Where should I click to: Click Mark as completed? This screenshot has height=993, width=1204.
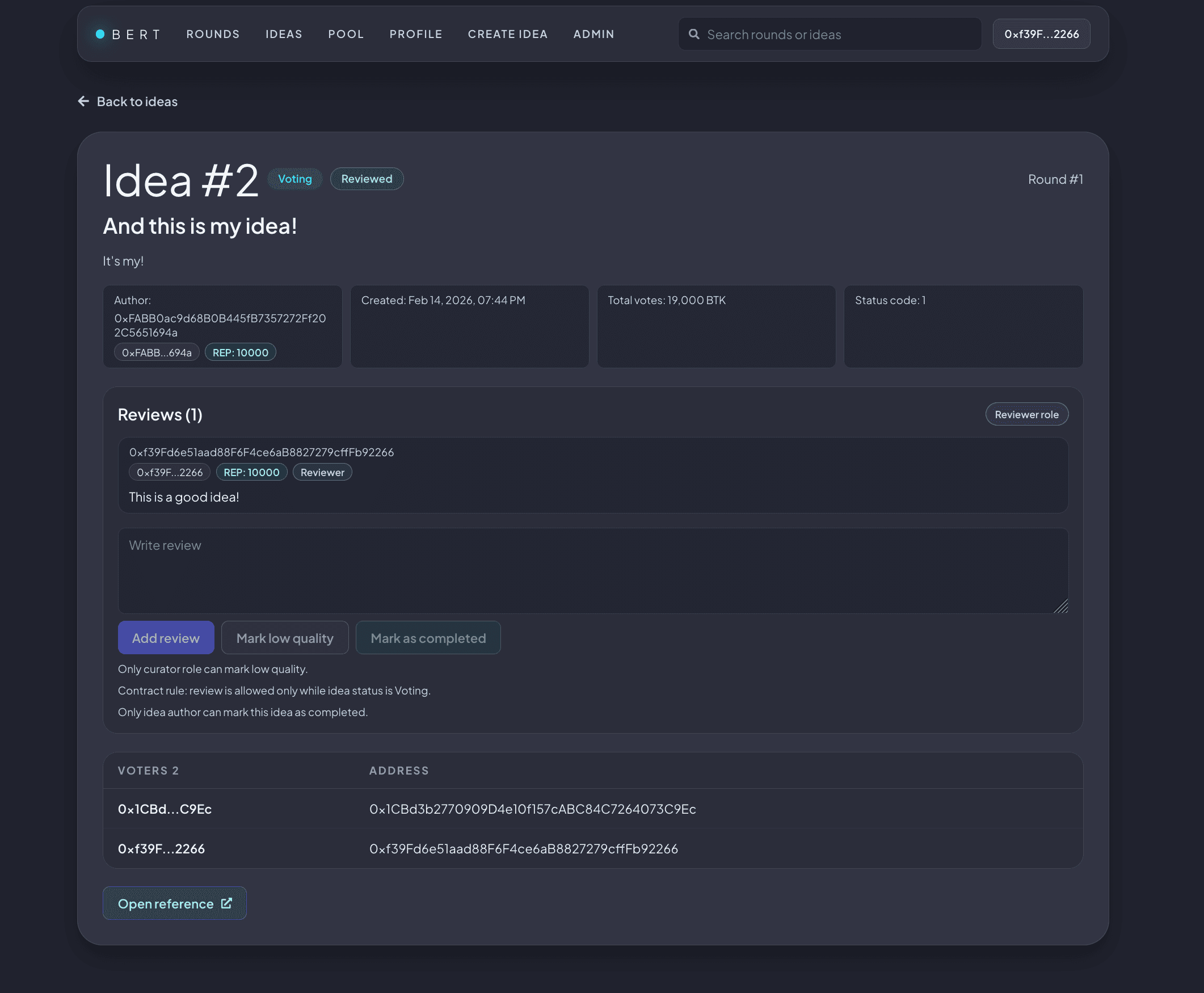click(428, 637)
